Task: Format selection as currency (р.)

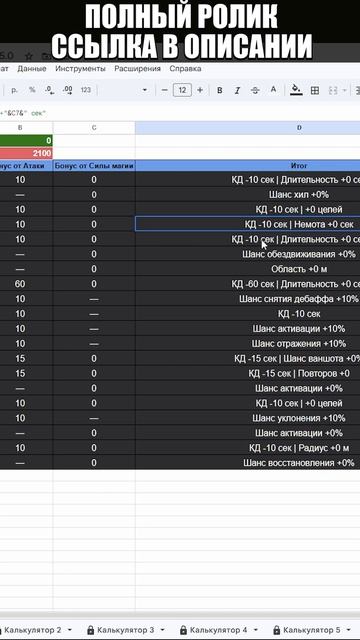Action: pos(14,90)
